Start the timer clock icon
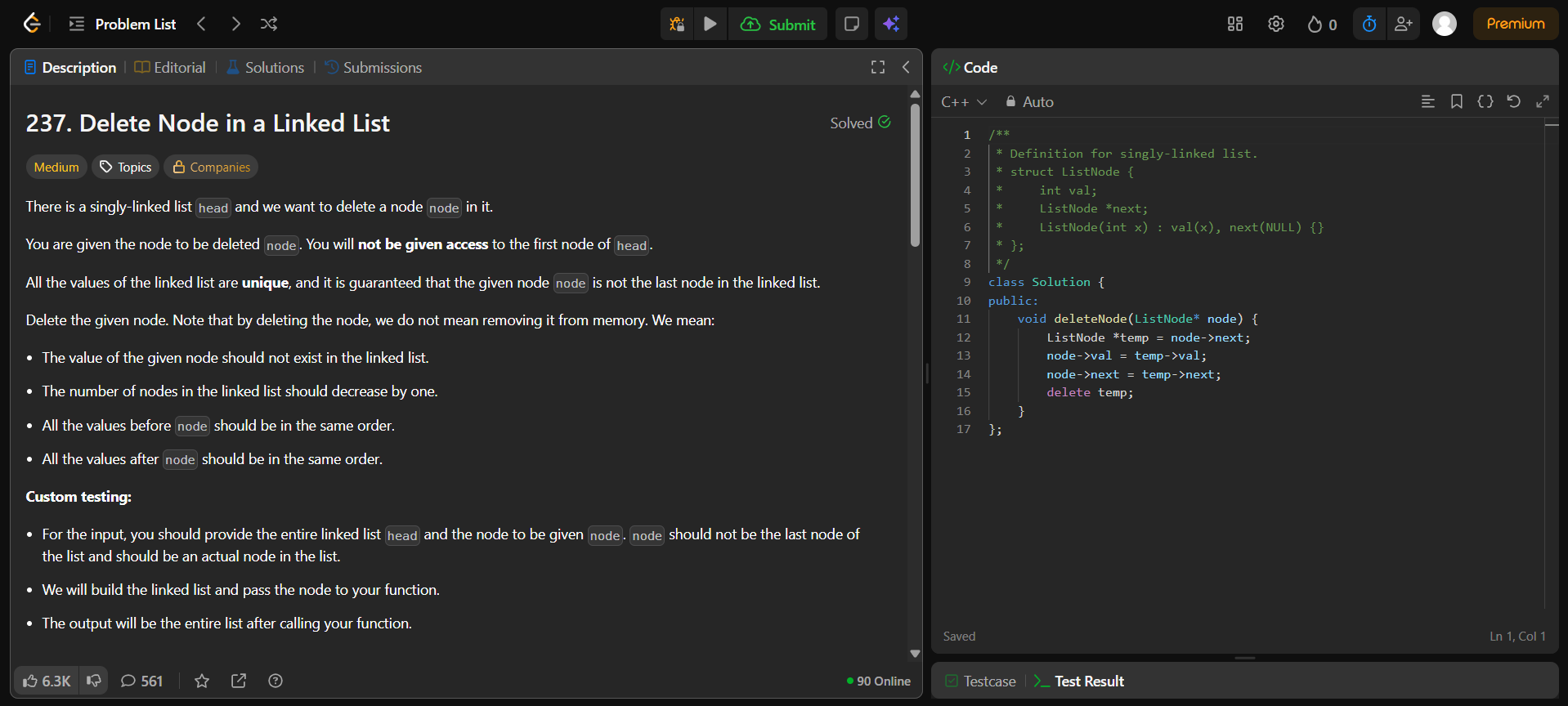The image size is (1568, 706). click(1369, 25)
